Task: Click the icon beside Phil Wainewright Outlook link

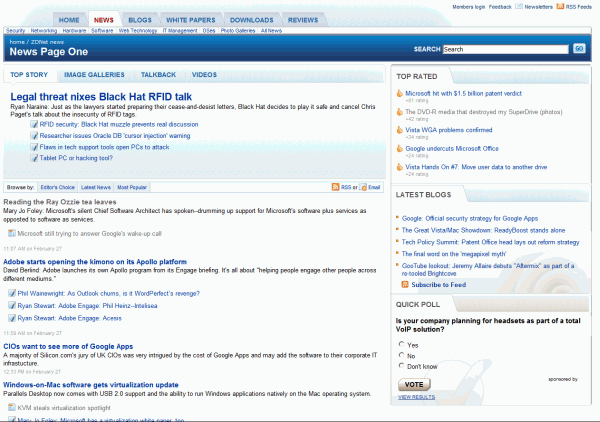Action: [x=12, y=293]
